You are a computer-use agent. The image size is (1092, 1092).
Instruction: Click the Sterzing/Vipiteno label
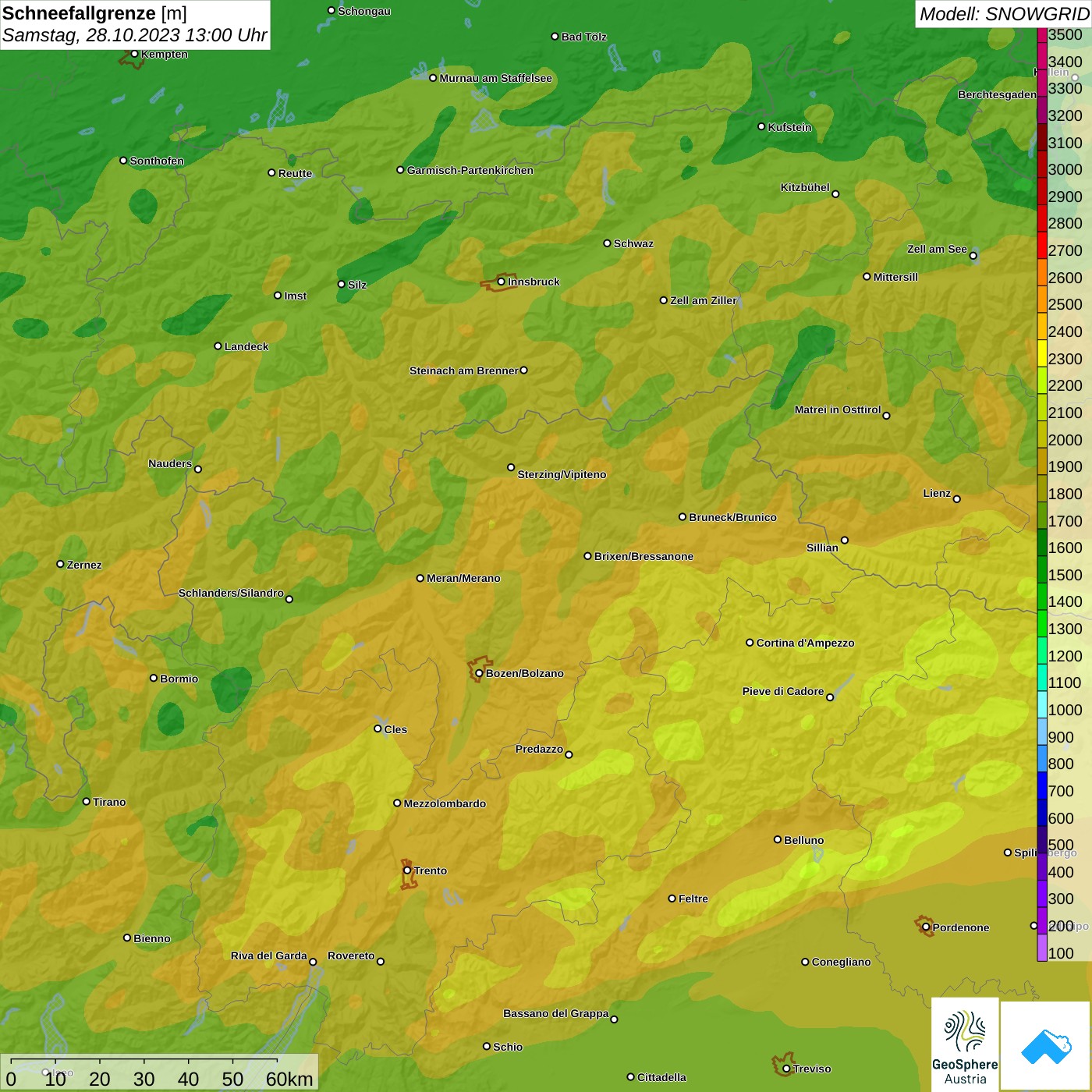click(x=562, y=474)
